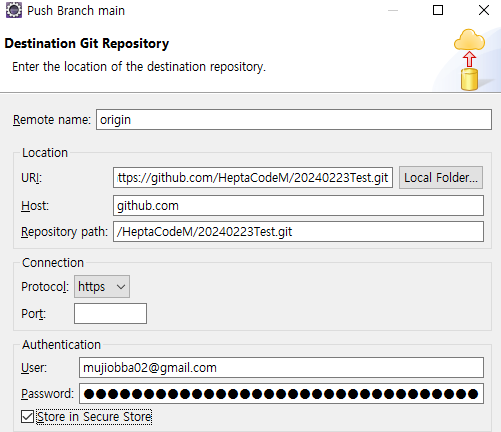Click into the Remote name field
Screen dimensions: 501x432
click(294, 119)
